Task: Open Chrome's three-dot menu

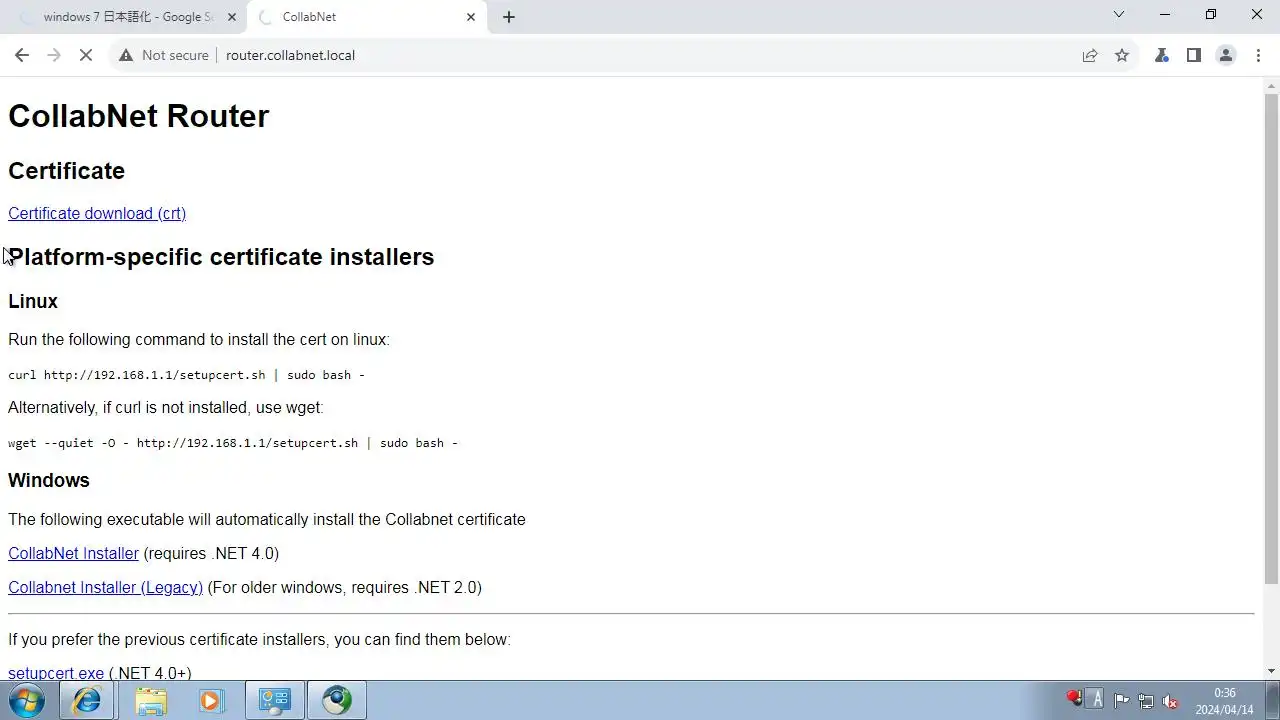Action: 1258,55
